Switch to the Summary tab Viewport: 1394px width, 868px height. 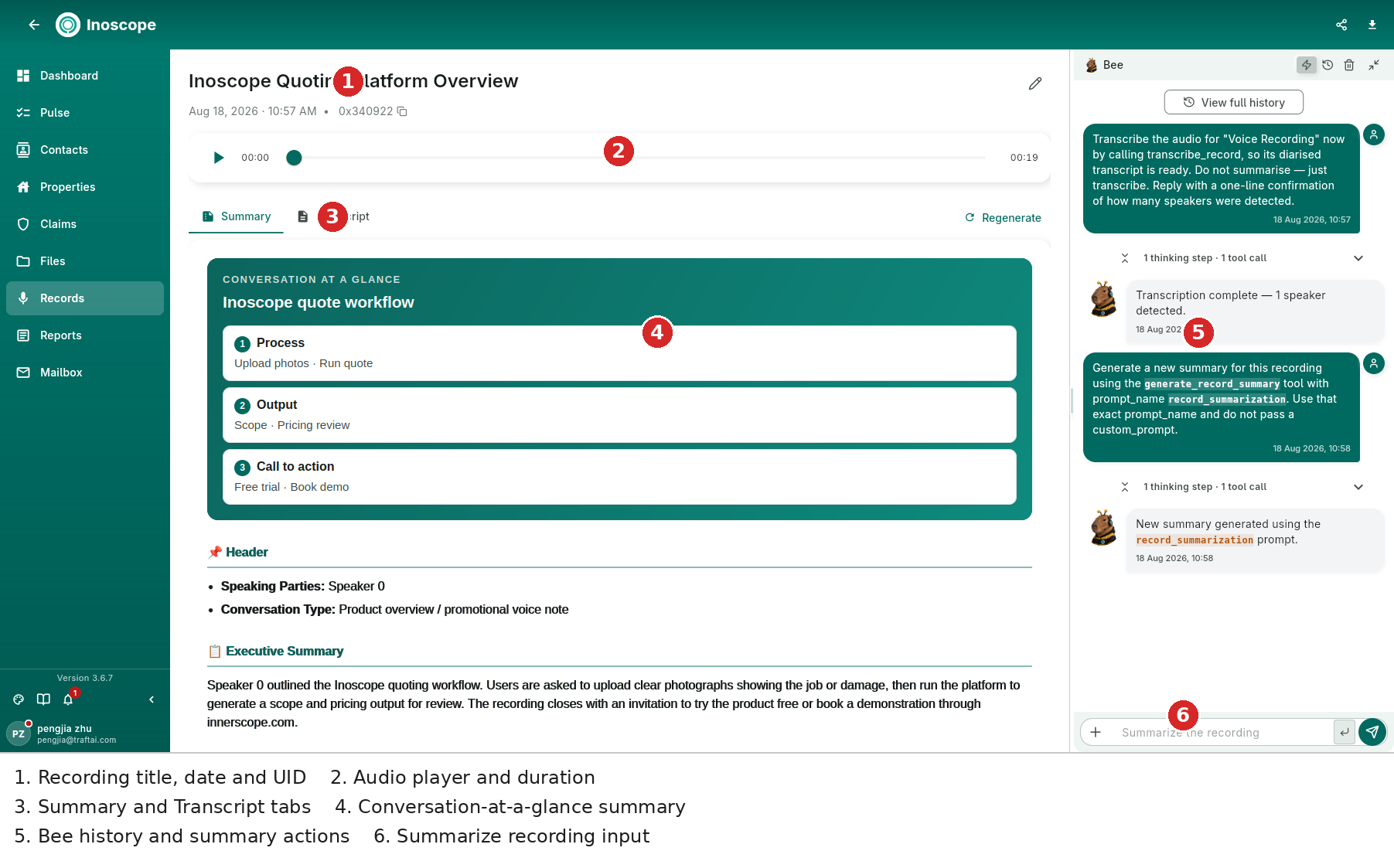coord(236,216)
